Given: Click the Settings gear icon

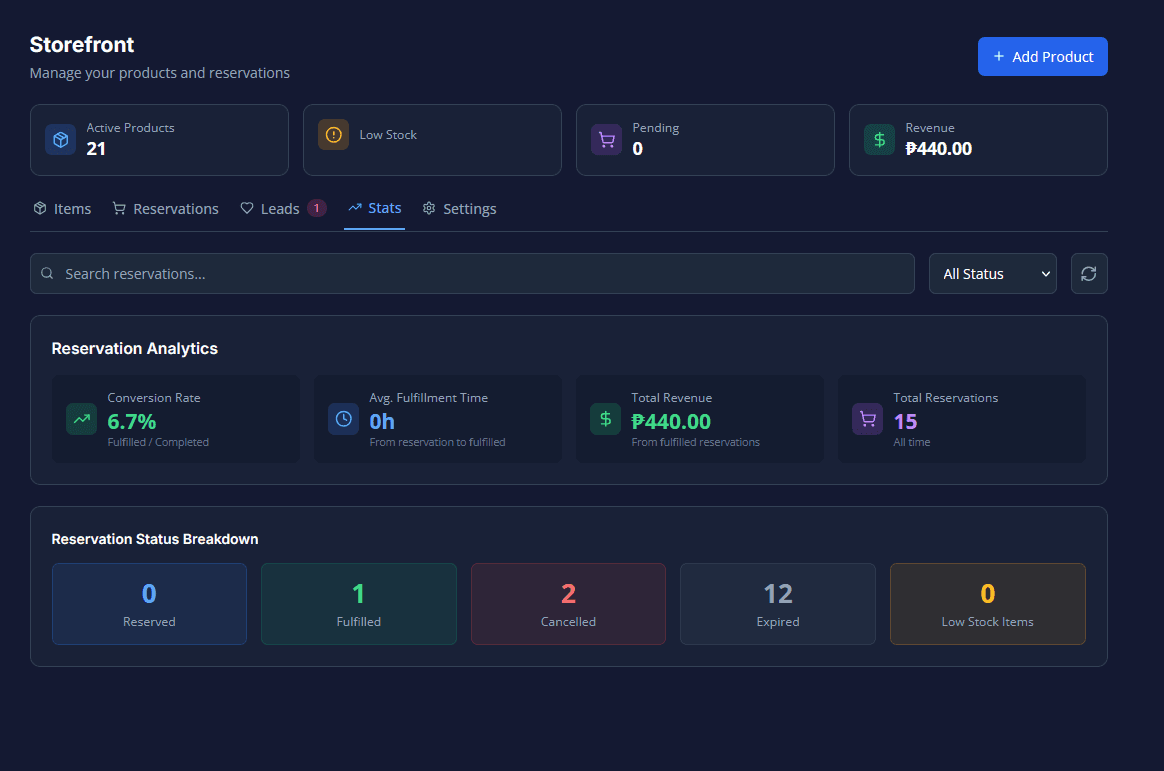Looking at the screenshot, I should coord(429,208).
